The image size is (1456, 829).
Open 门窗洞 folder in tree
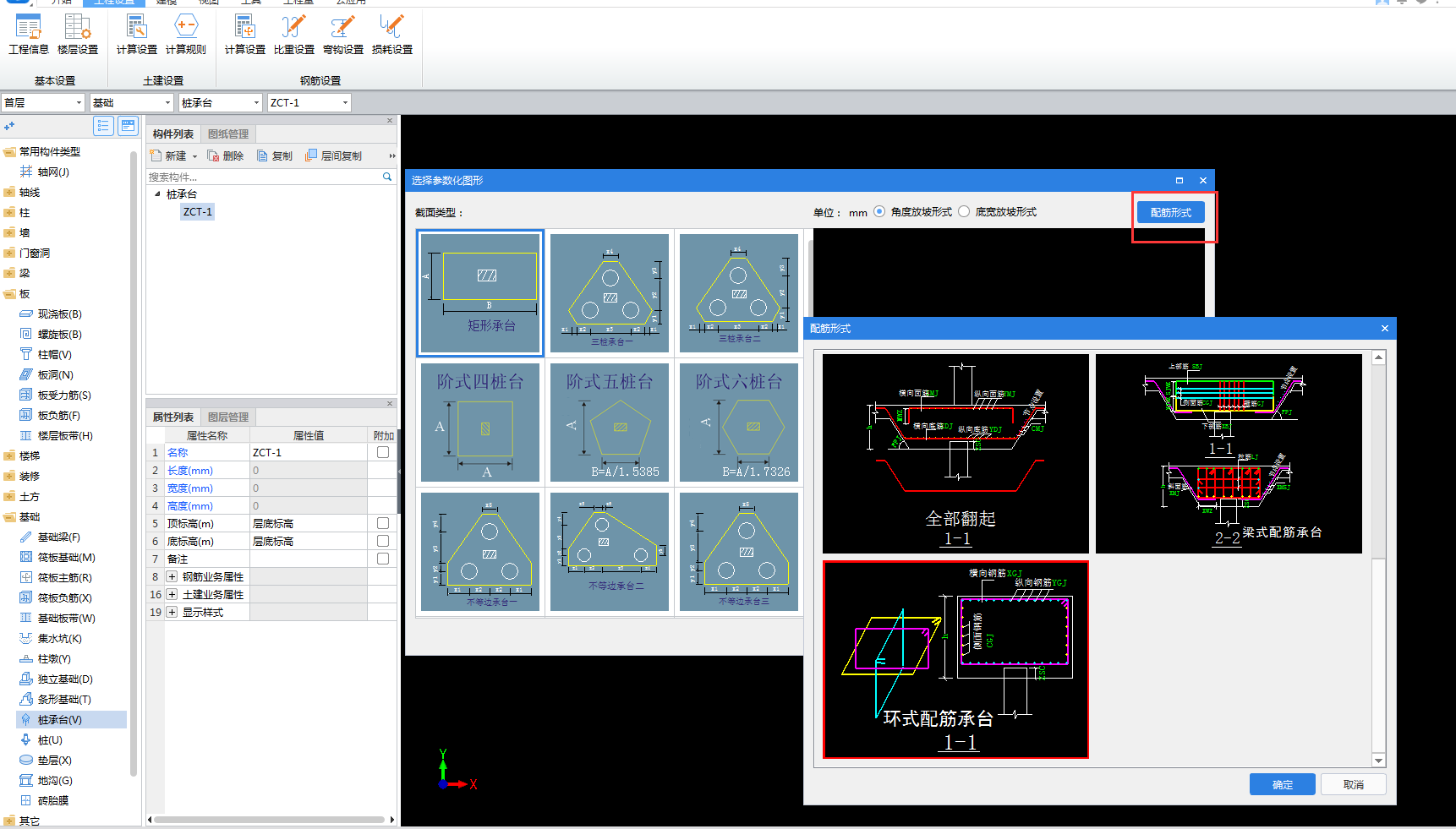(x=27, y=253)
